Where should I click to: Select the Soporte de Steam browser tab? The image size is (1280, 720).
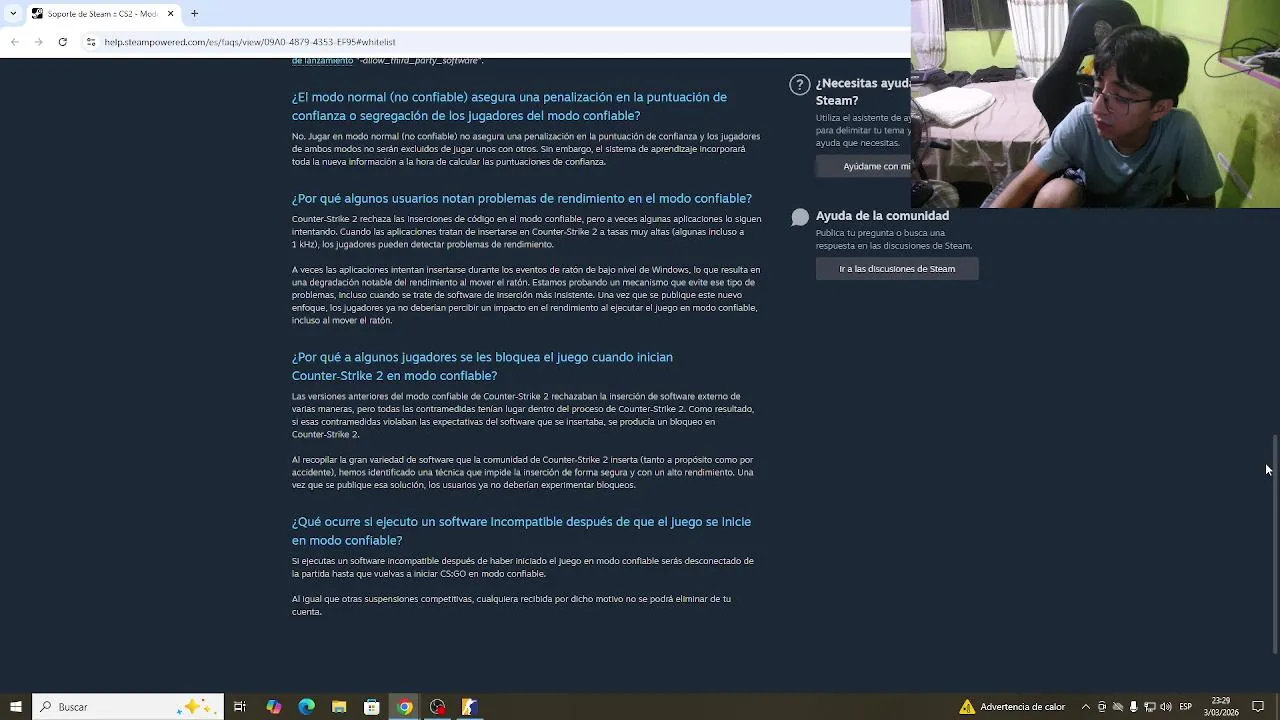103,14
